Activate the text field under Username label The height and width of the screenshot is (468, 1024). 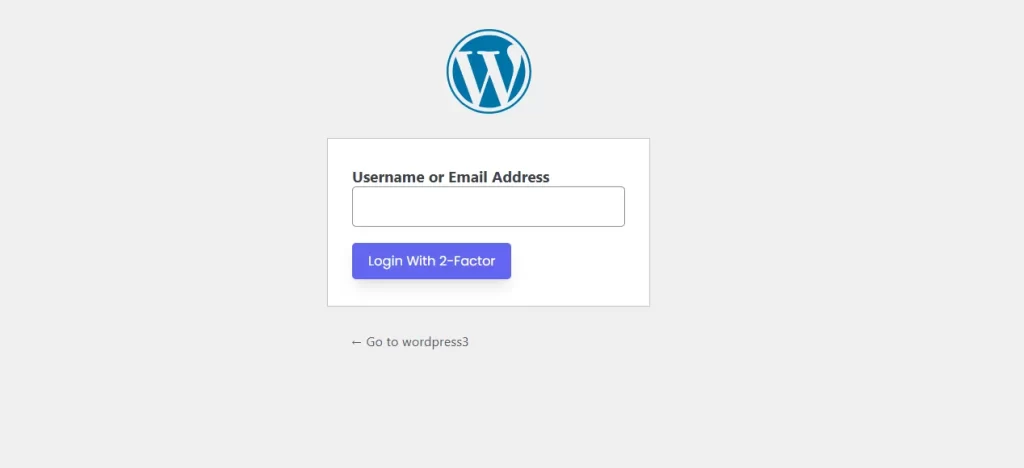point(488,206)
